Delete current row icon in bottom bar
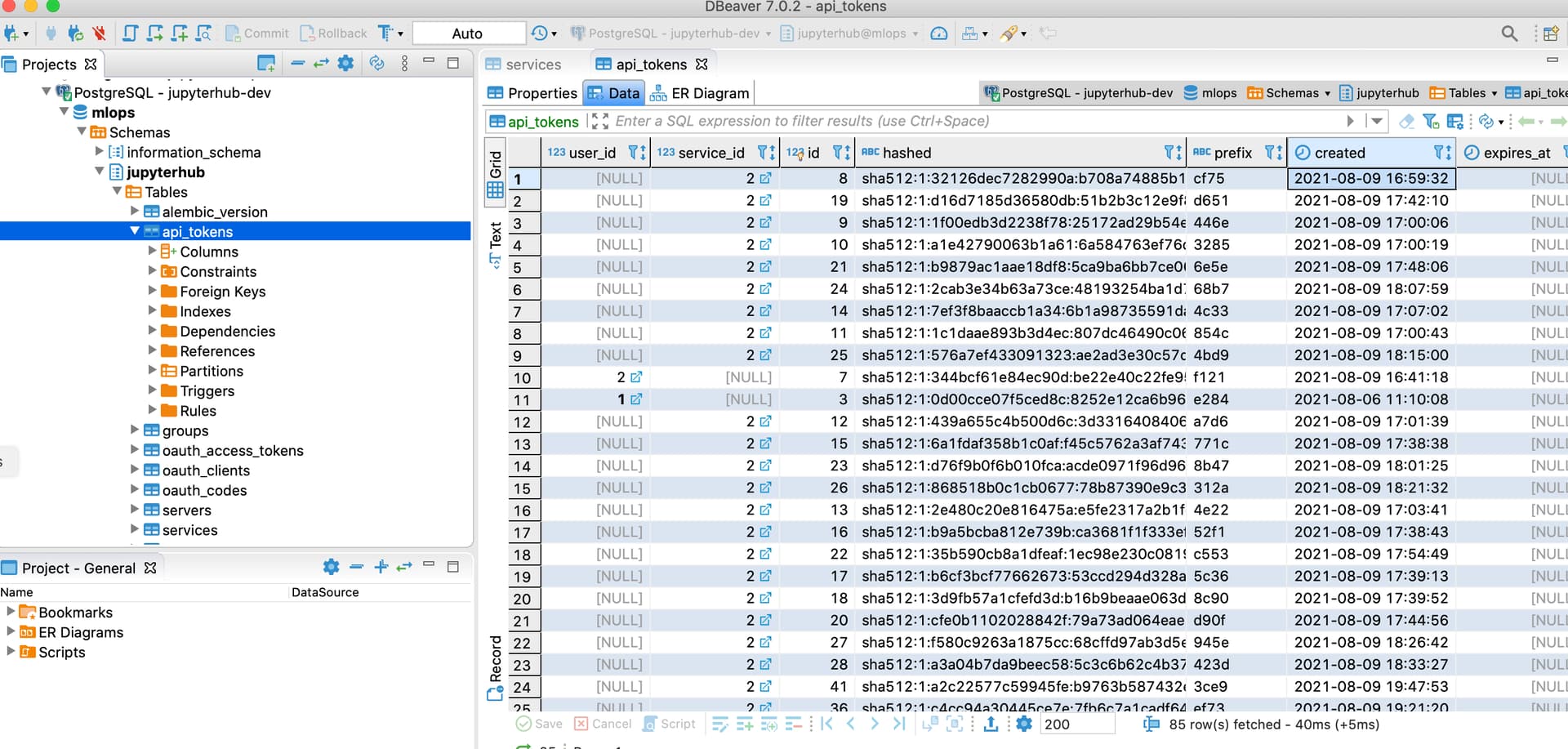 point(794,724)
